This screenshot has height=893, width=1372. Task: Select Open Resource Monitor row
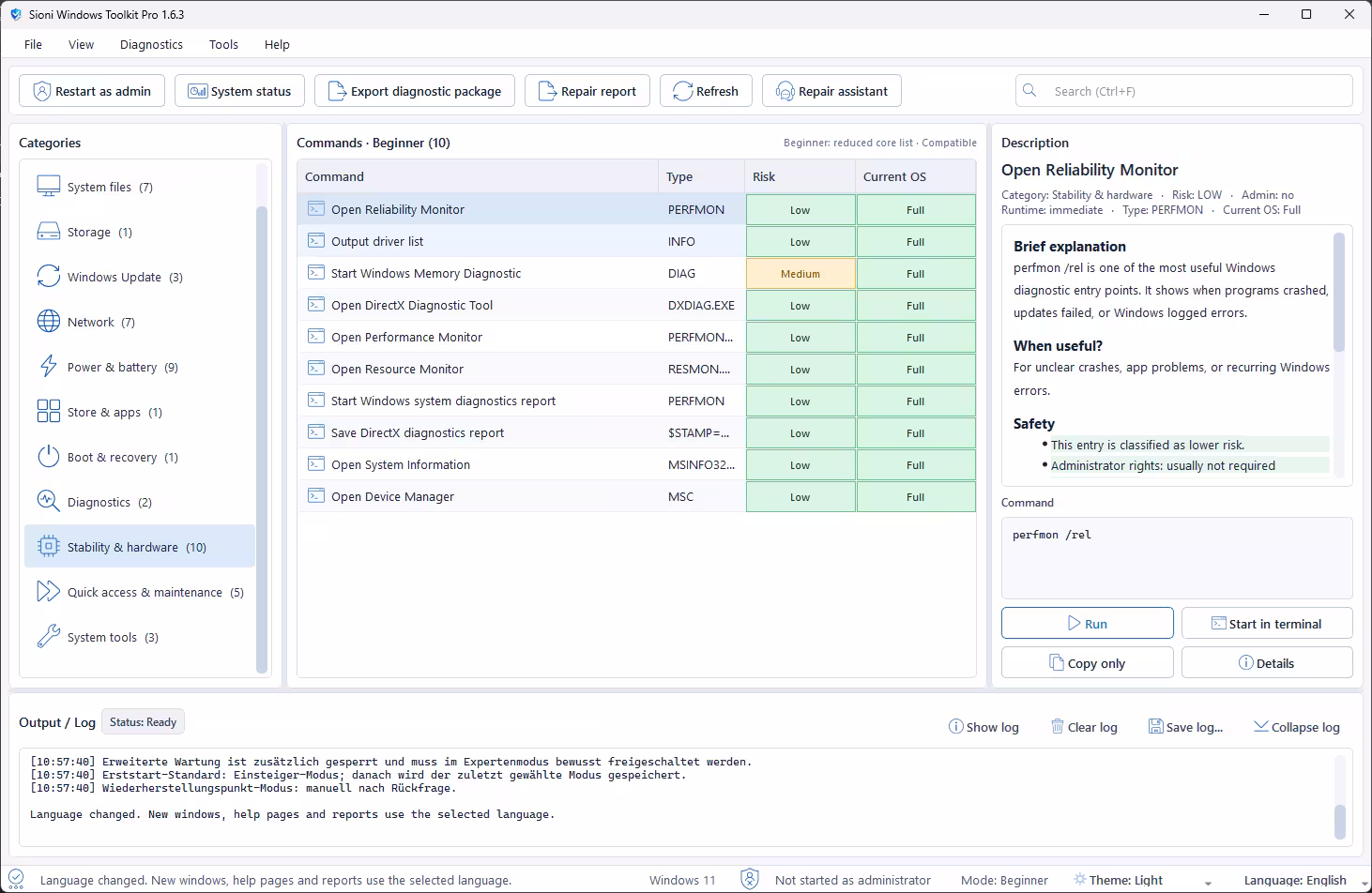(636, 369)
